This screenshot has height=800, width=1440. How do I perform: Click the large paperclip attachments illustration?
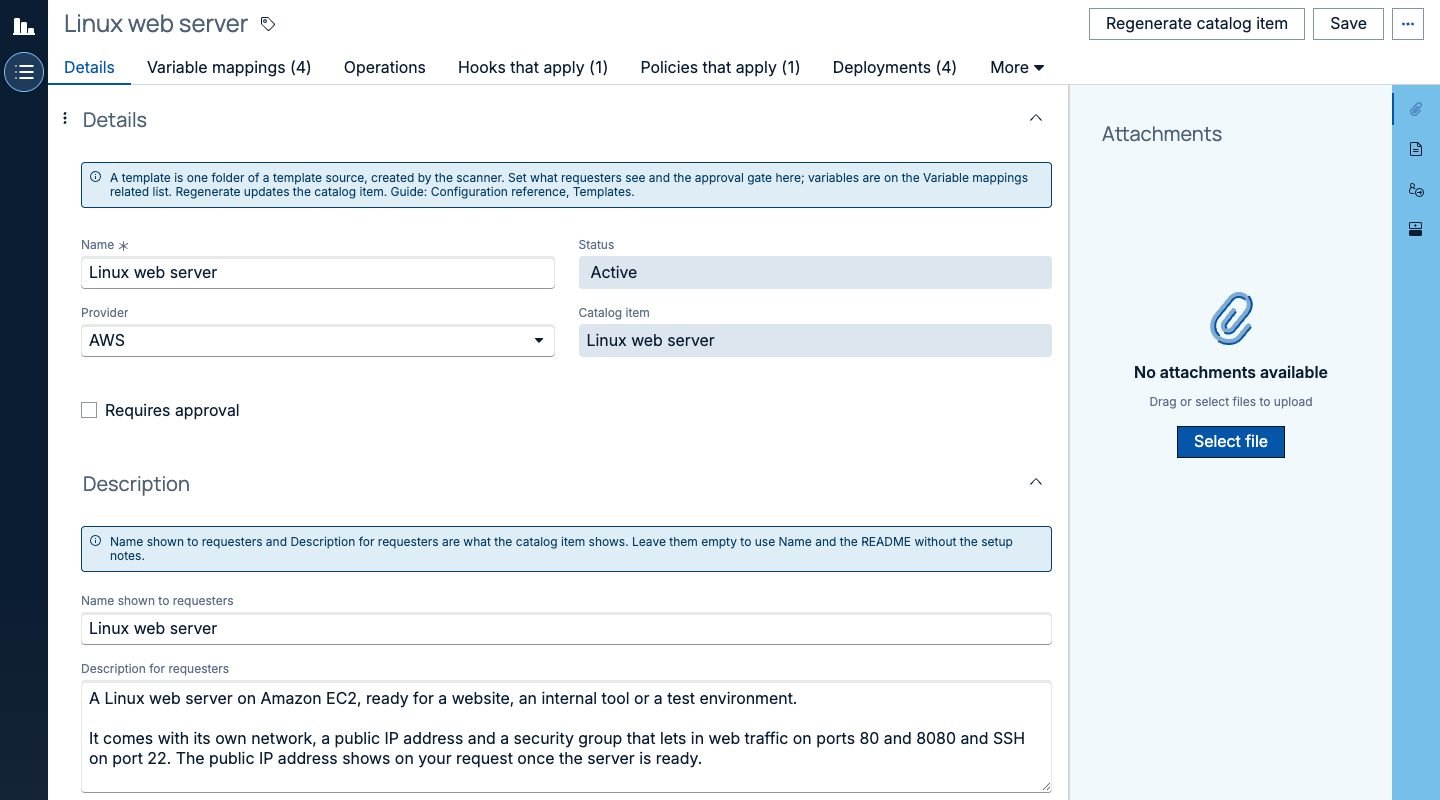point(1231,319)
